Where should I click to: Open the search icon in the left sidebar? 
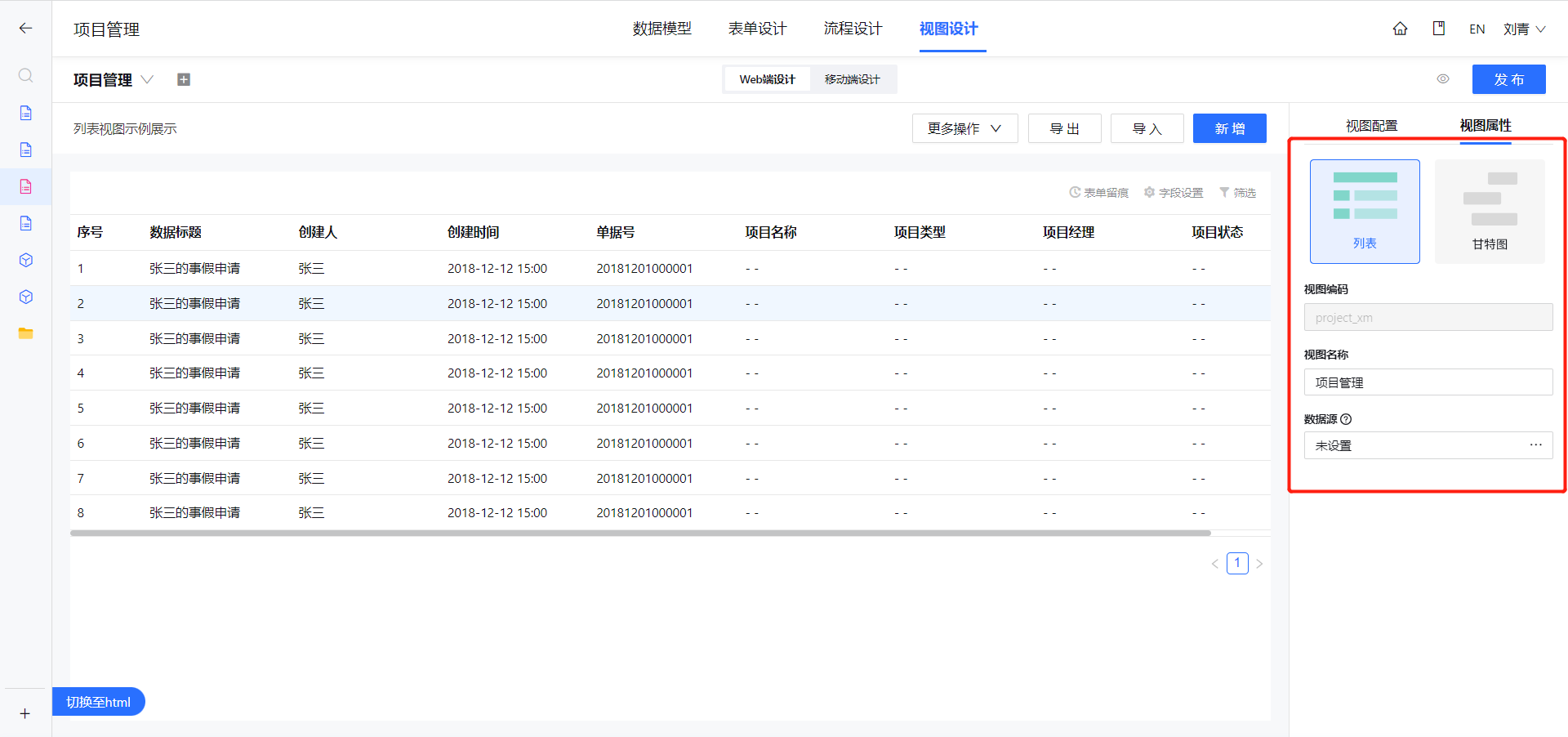pyautogui.click(x=25, y=75)
